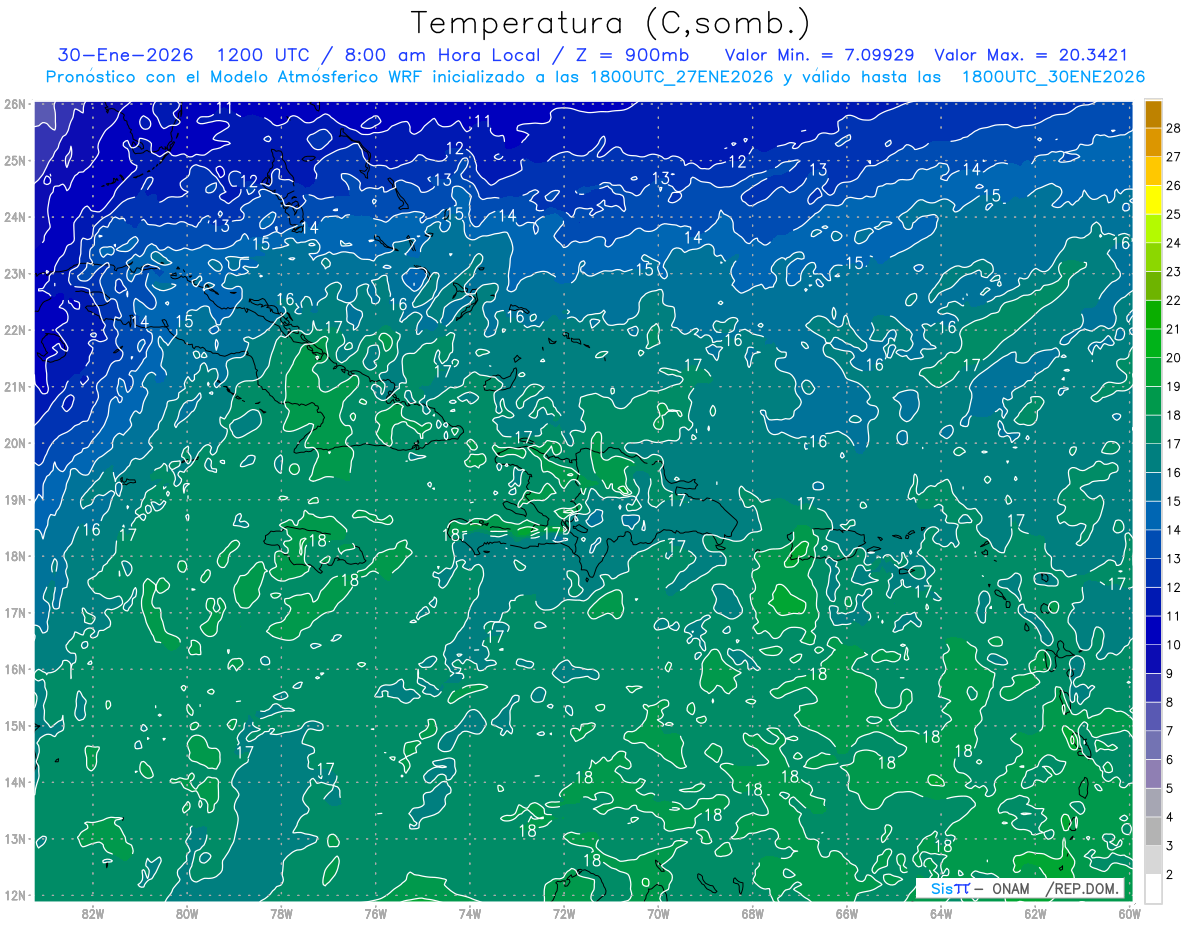The height and width of the screenshot is (927, 1200).
Task: Click the colorbar scale label "5"
Action: (x=1170, y=788)
